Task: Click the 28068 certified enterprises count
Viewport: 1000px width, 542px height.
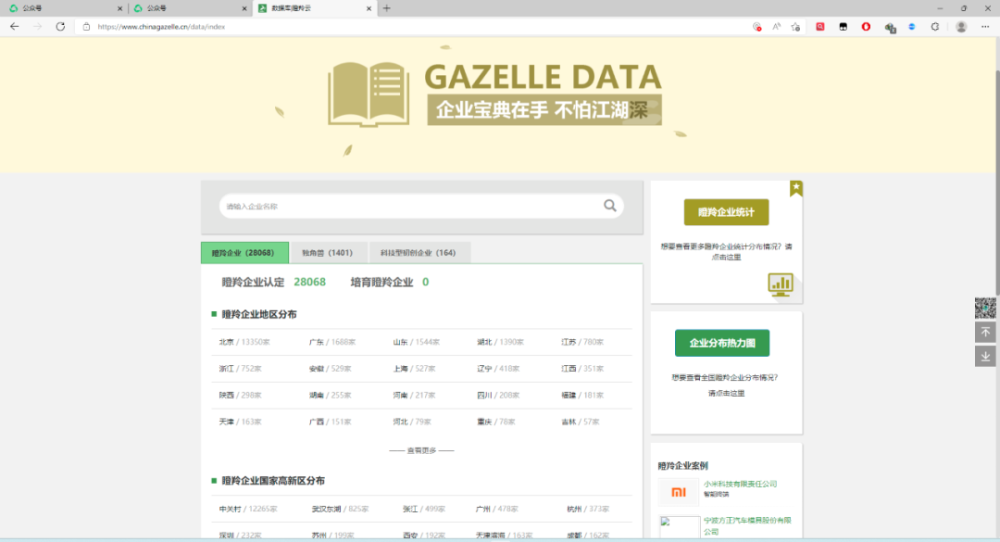Action: (x=309, y=282)
